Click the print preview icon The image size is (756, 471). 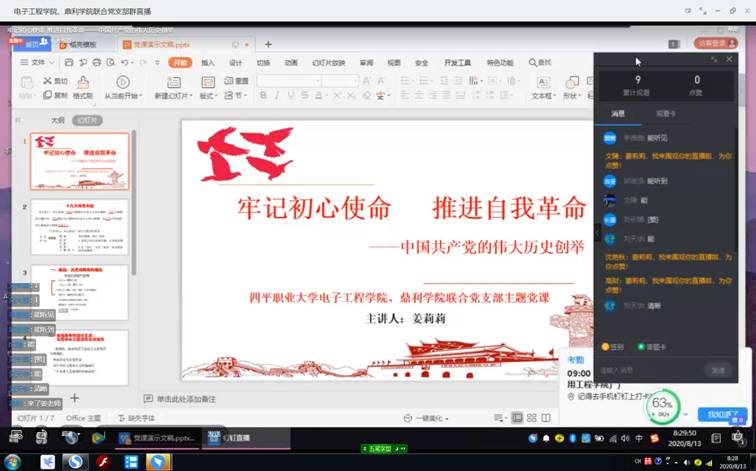110,63
